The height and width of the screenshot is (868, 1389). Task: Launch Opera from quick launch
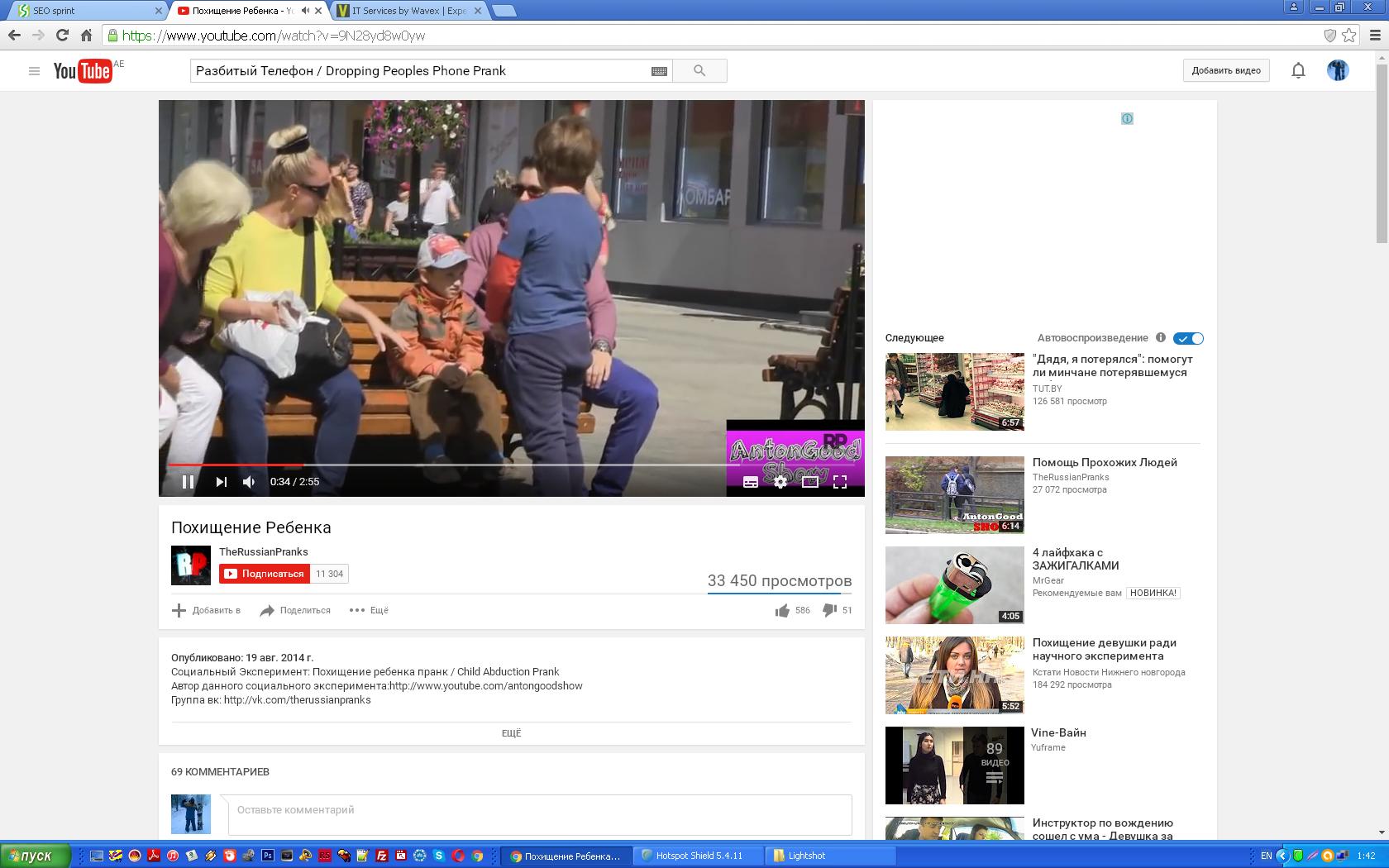tap(458, 856)
